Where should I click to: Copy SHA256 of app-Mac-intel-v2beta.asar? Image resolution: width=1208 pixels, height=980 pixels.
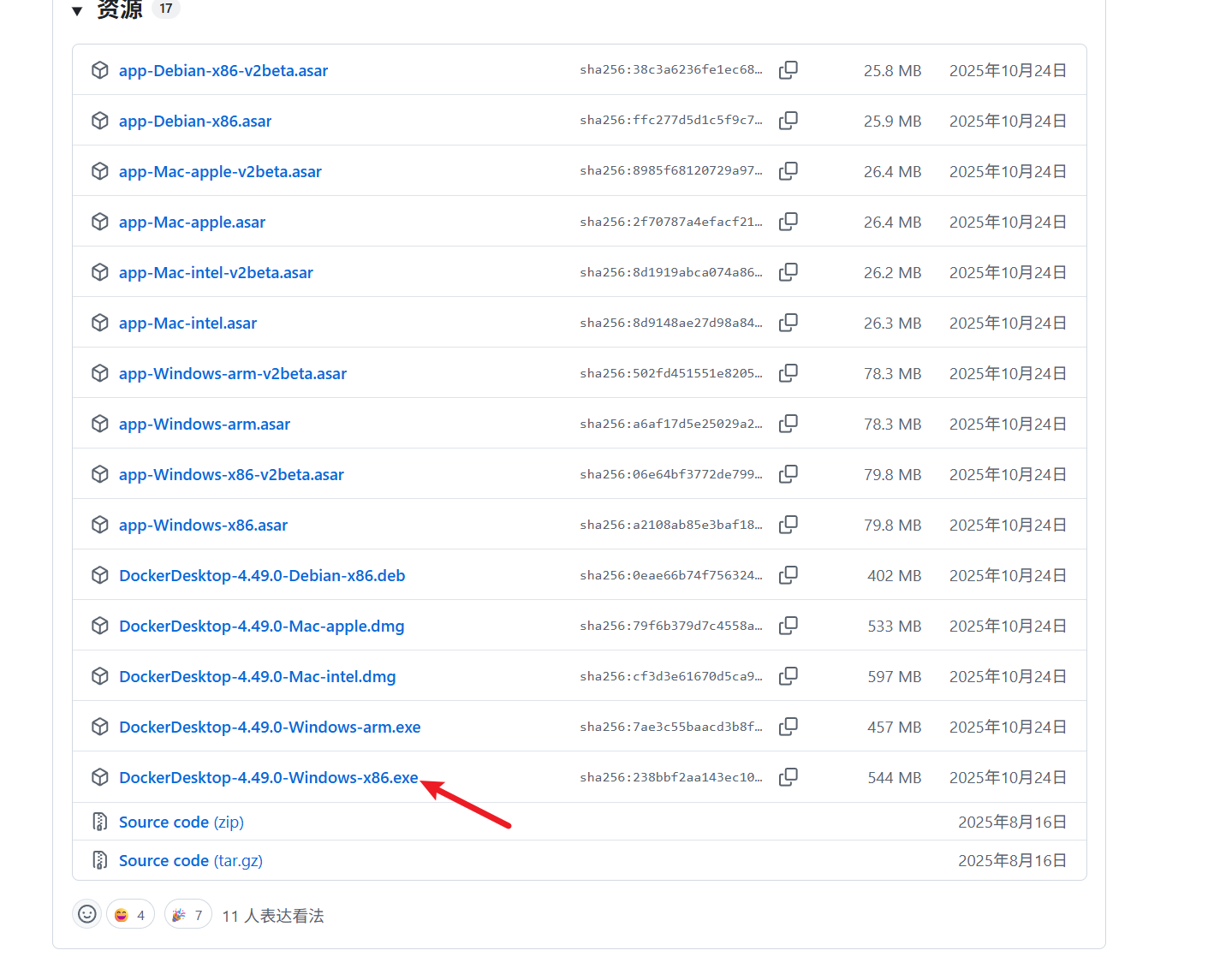[x=788, y=272]
